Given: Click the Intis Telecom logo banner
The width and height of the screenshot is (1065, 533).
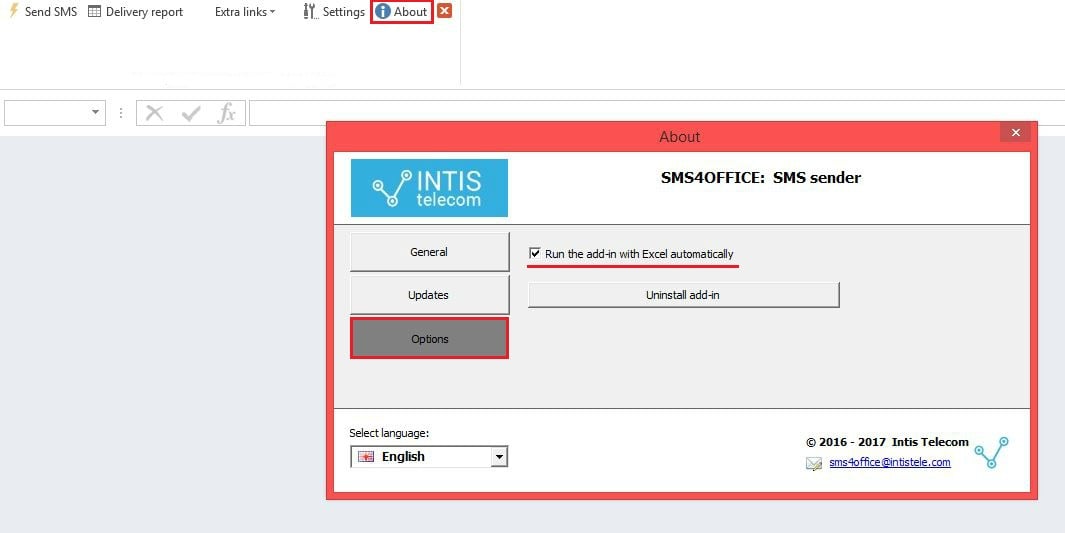Looking at the screenshot, I should 429,188.
